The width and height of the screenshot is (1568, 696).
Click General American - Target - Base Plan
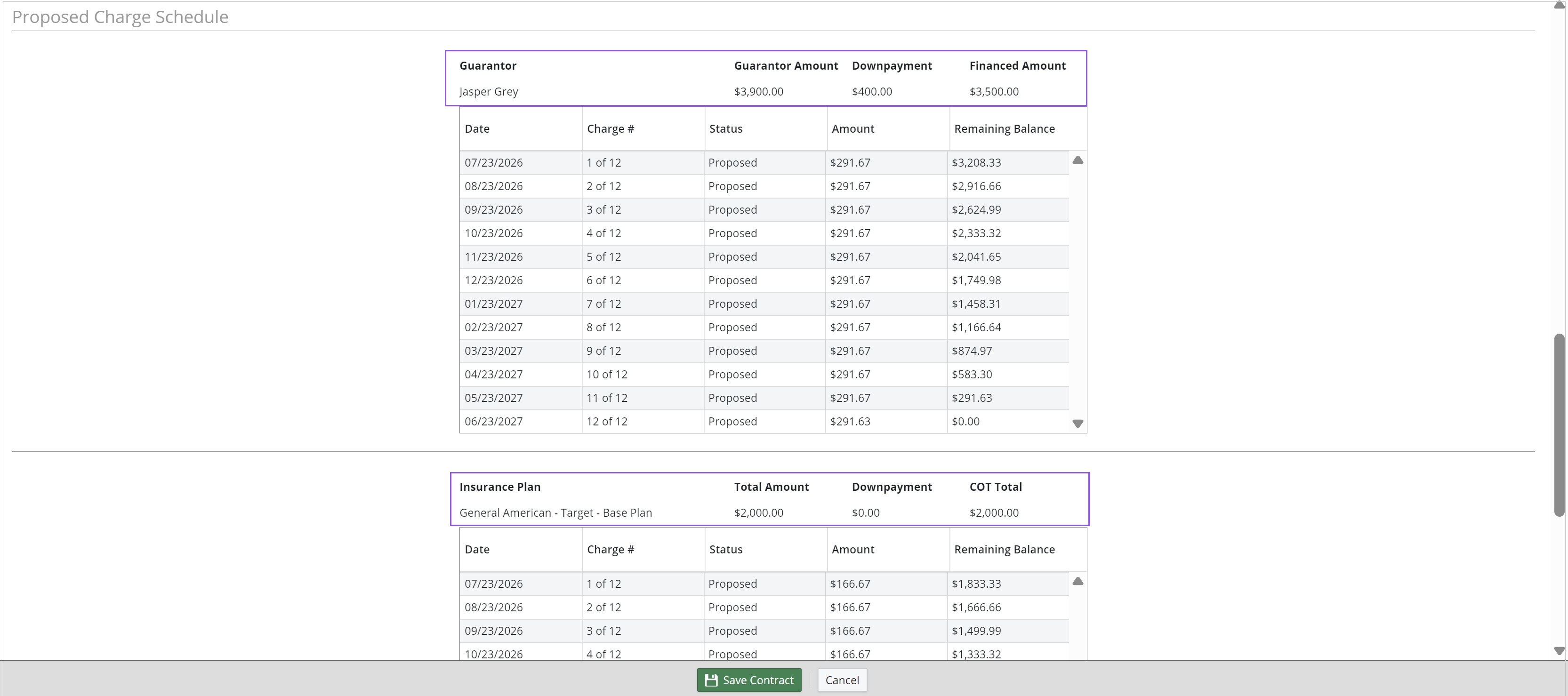555,512
